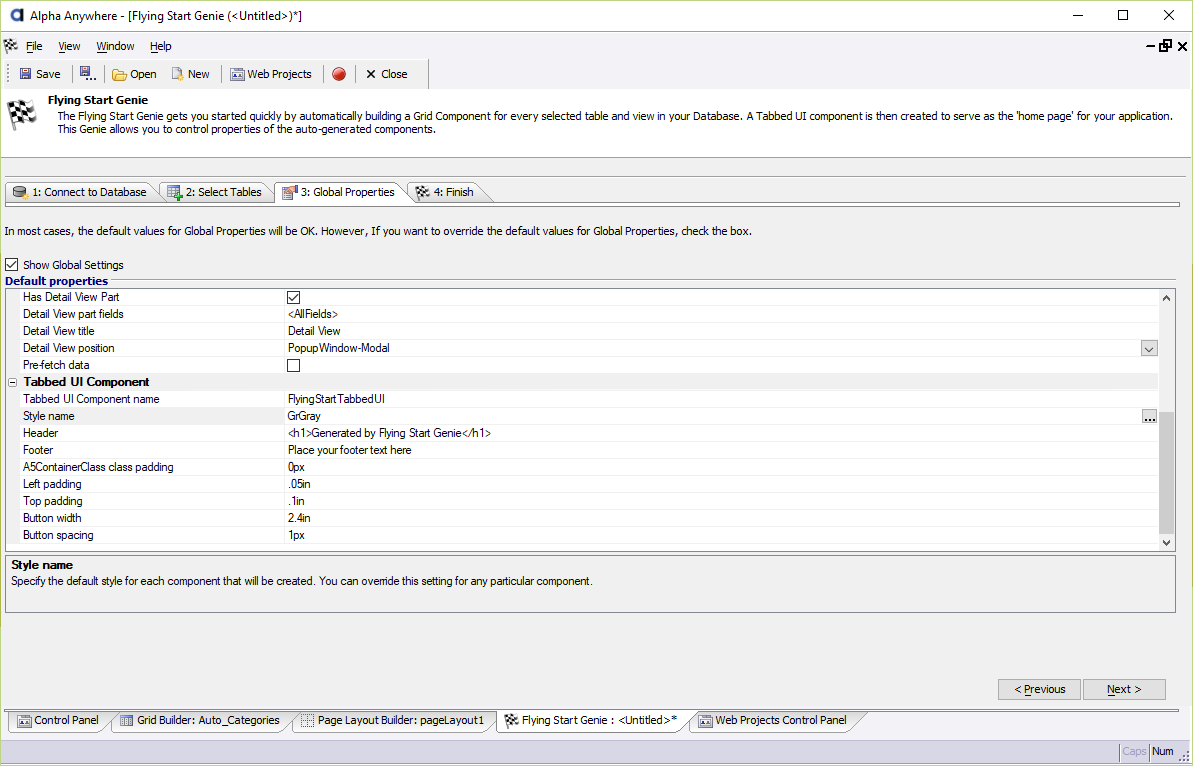Open the View menu
The image size is (1193, 766).
click(69, 46)
